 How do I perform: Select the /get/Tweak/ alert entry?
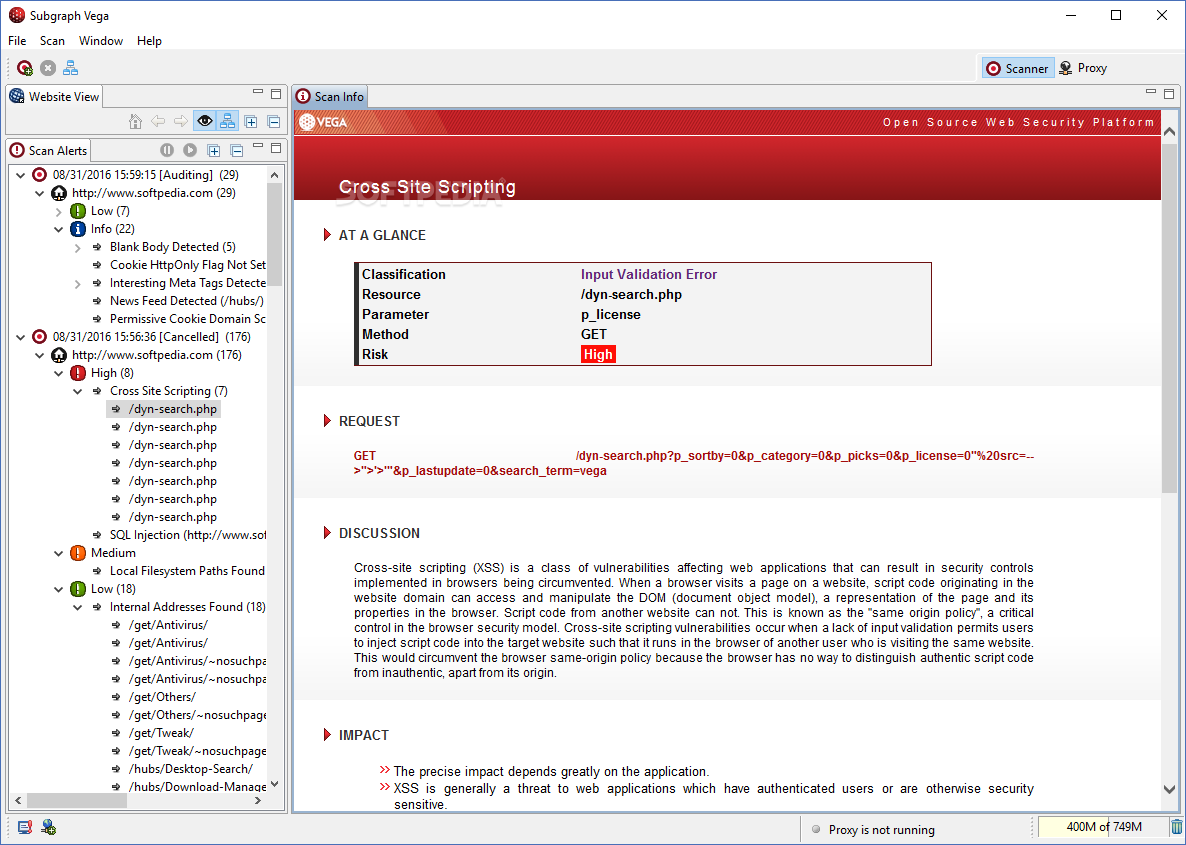pos(161,733)
